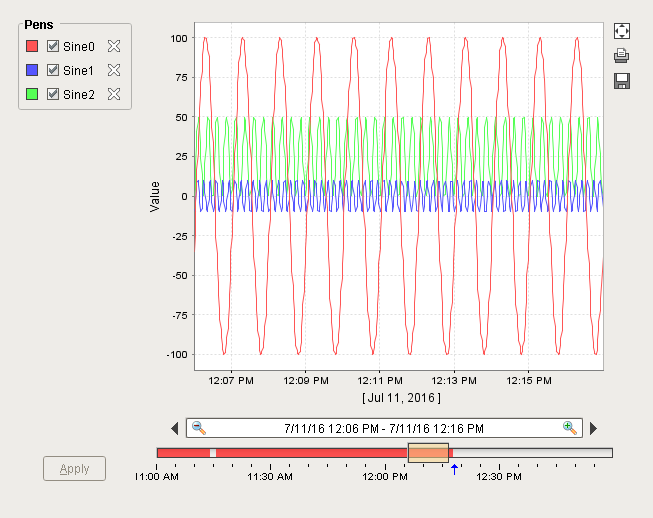Disable the Sine2 pen checkbox
This screenshot has height=518, width=653.
53,94
